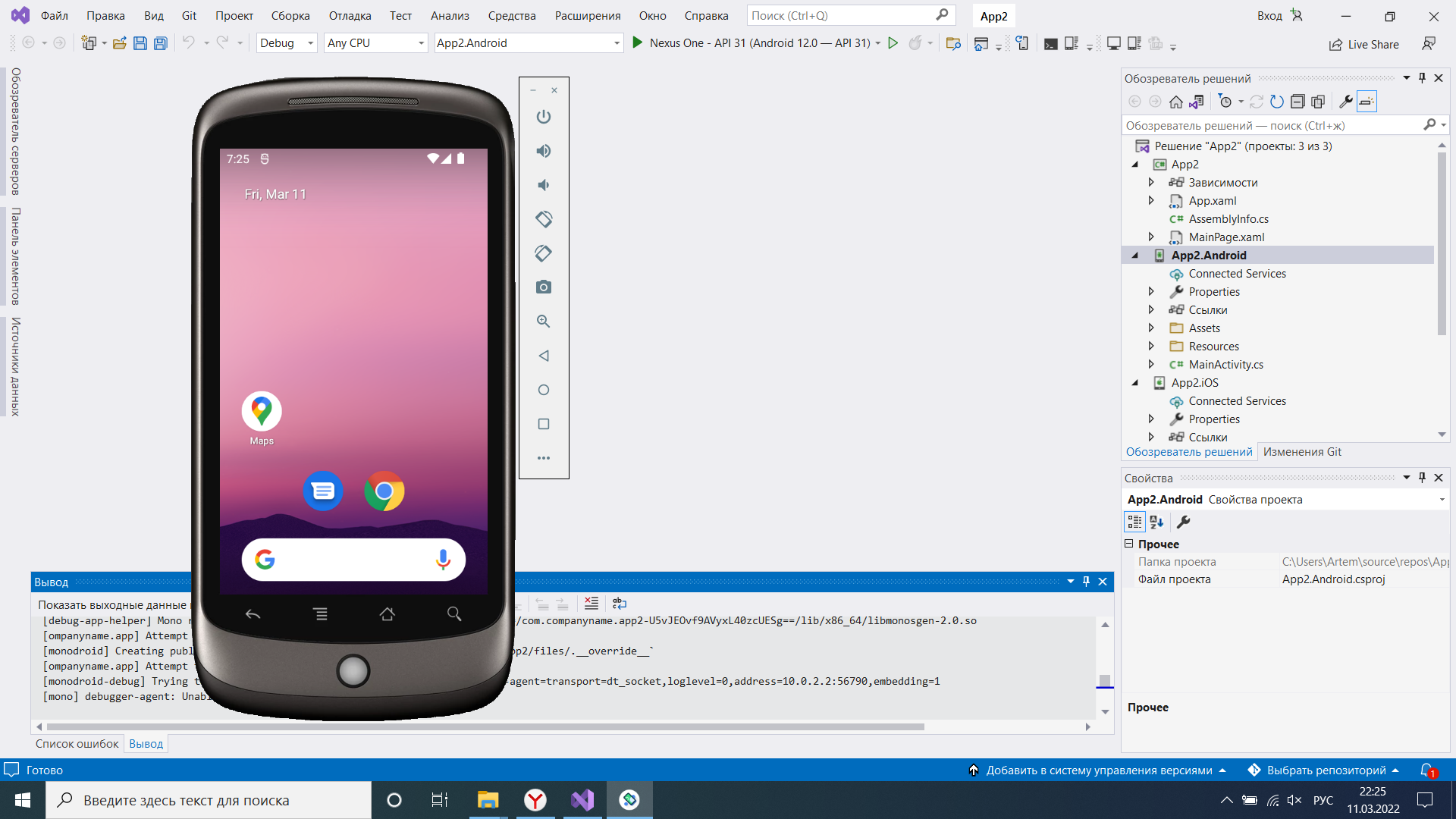Toggle alphabetical sort in the Properties panel

click(x=1156, y=522)
